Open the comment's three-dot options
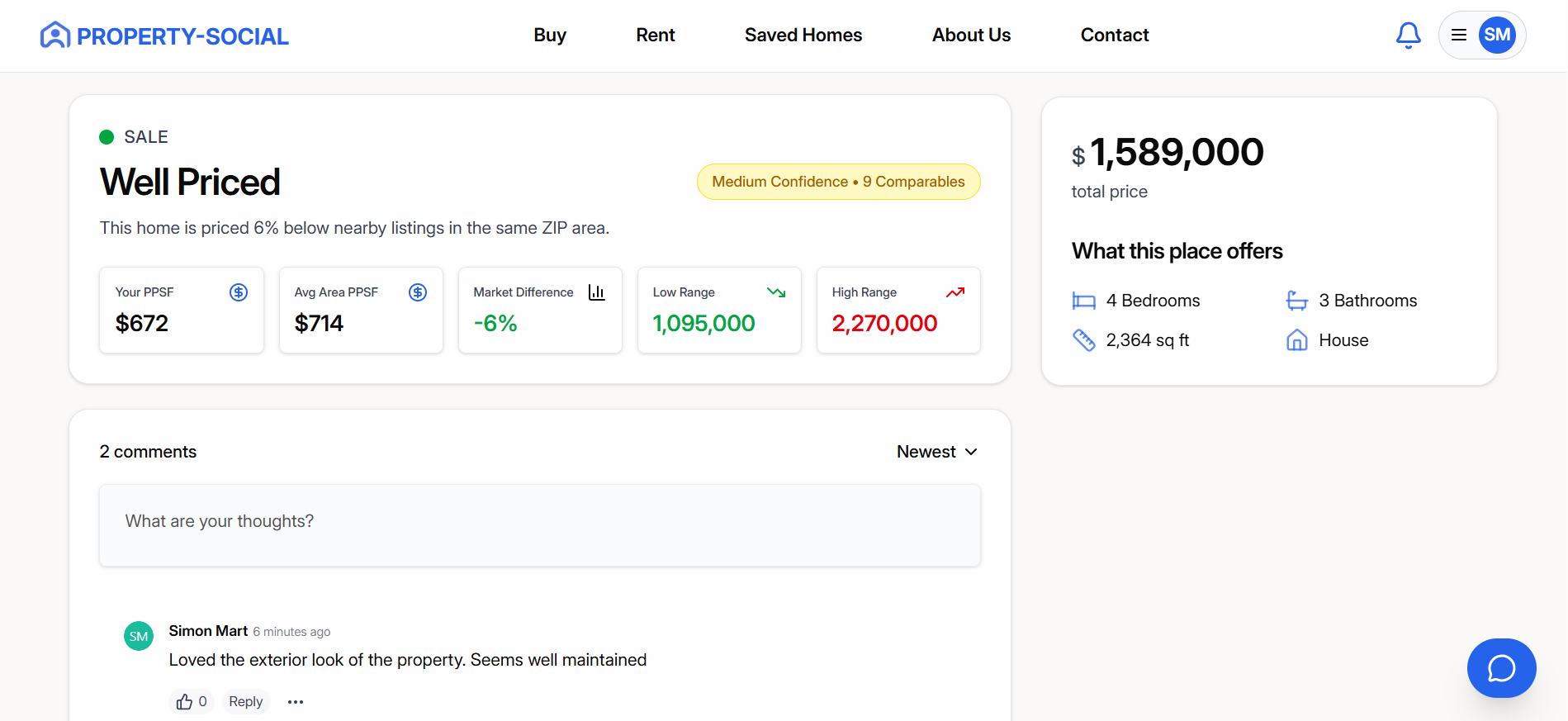Viewport: 1568px width, 721px height. pos(296,702)
